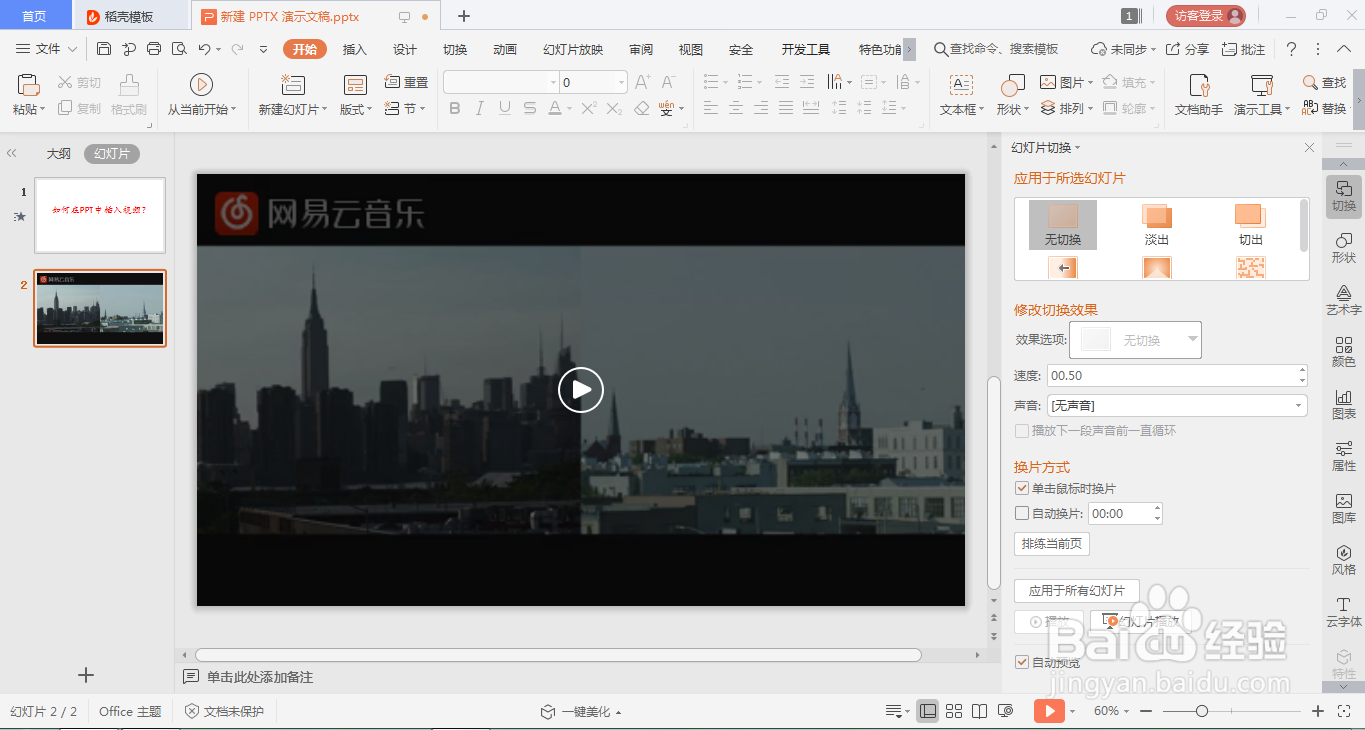The image size is (1365, 730).
Task: Click the Print icon in quick access toolbar
Action: pyautogui.click(x=153, y=49)
